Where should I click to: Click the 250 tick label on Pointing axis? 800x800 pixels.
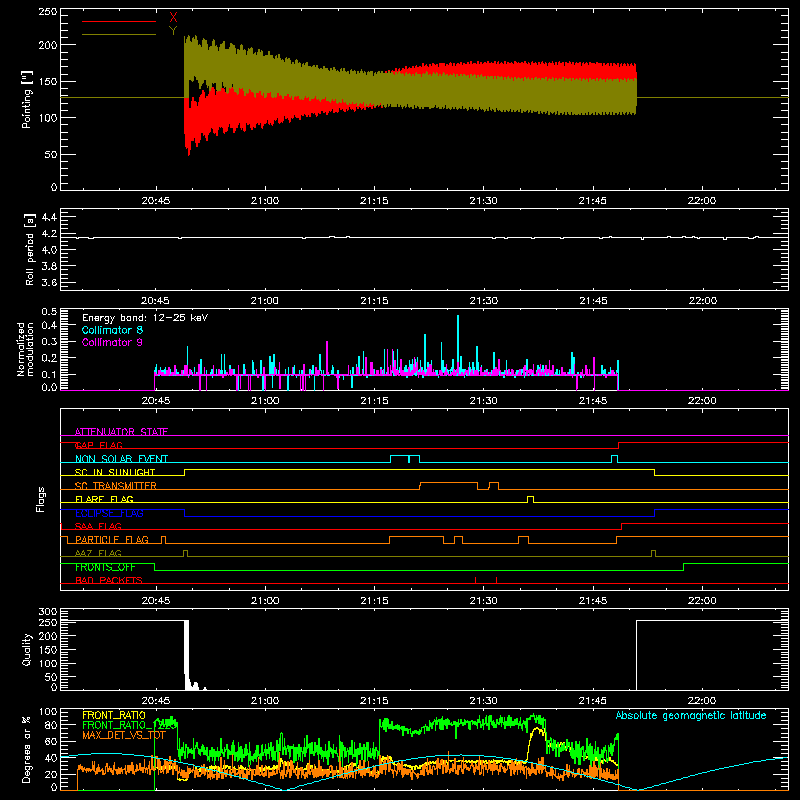[x=48, y=12]
